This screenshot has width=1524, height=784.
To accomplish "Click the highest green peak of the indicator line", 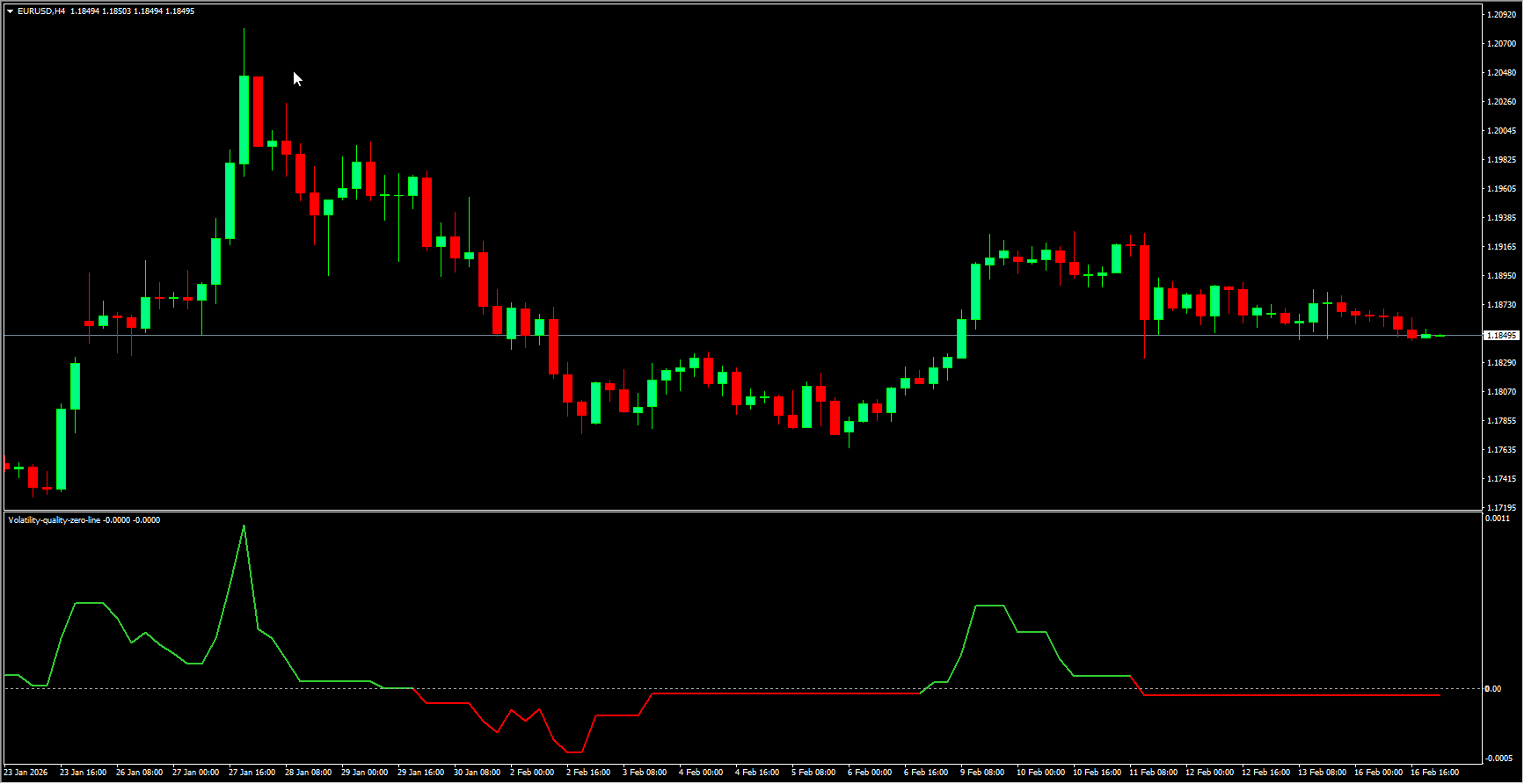I will click(244, 526).
